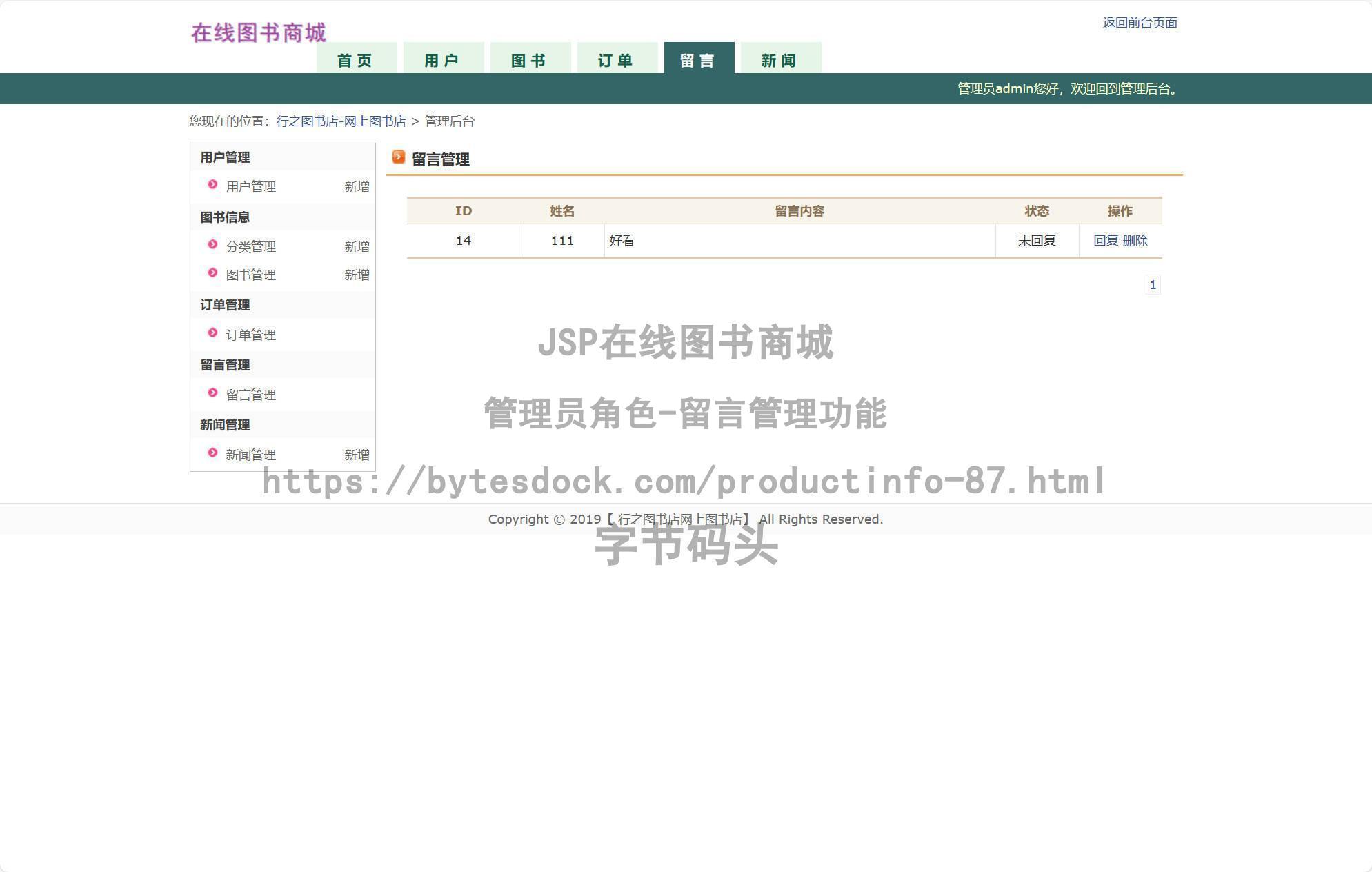Viewport: 1372px width, 872px height.
Task: Click the ID column header
Action: click(x=464, y=211)
